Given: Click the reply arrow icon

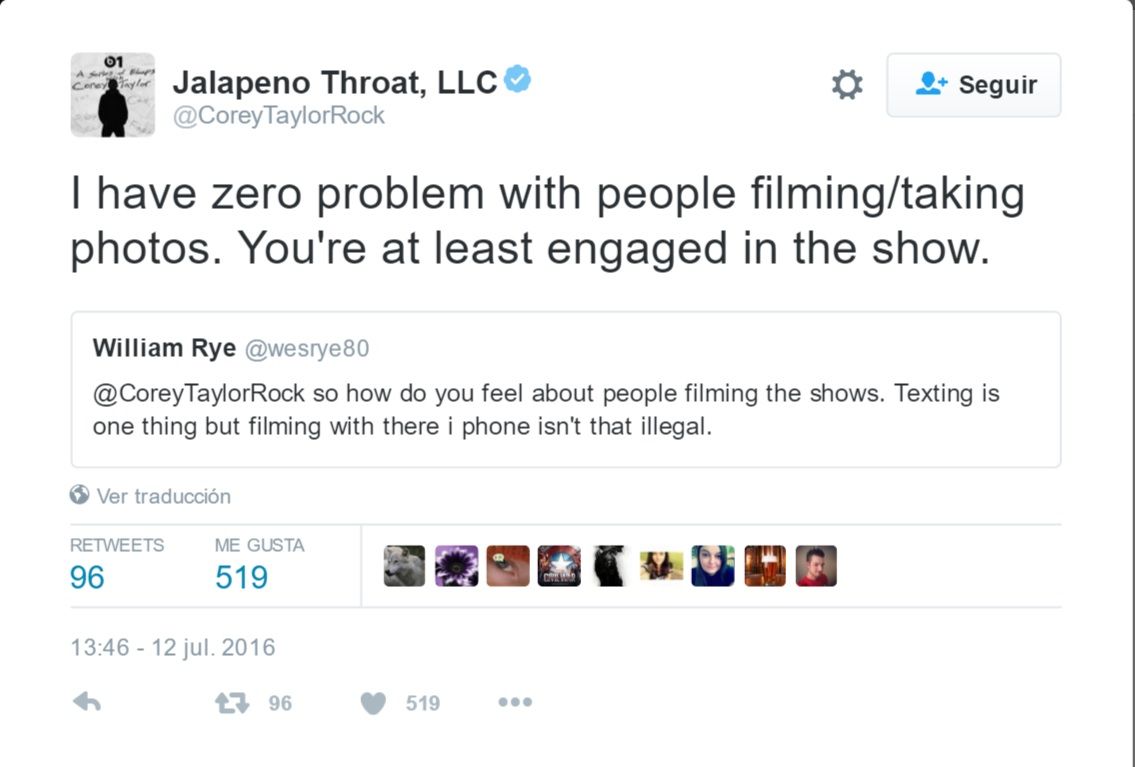Looking at the screenshot, I should (x=87, y=703).
